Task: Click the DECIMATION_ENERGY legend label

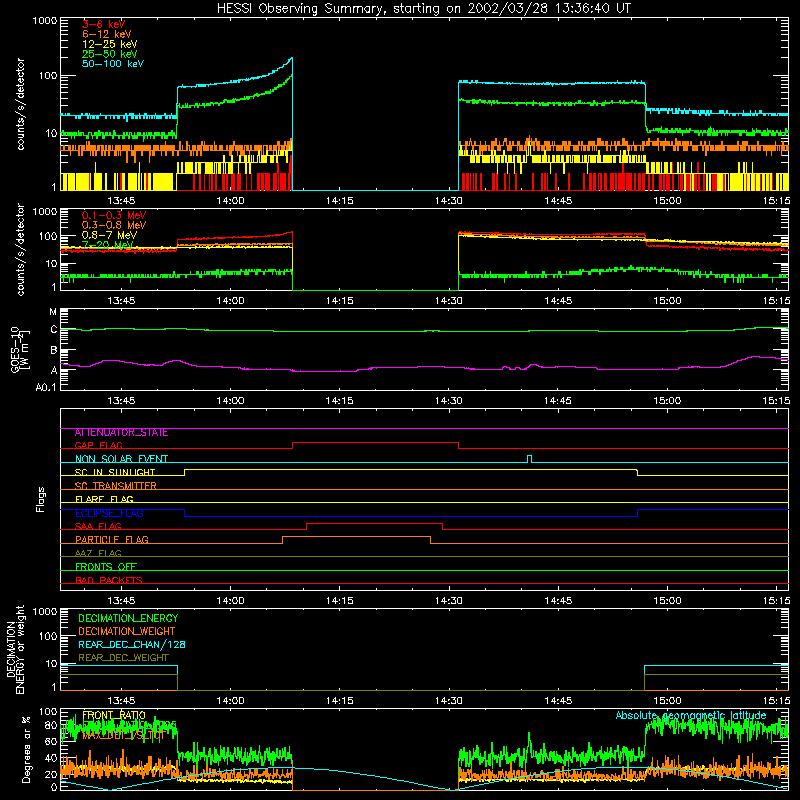Action: pos(128,618)
